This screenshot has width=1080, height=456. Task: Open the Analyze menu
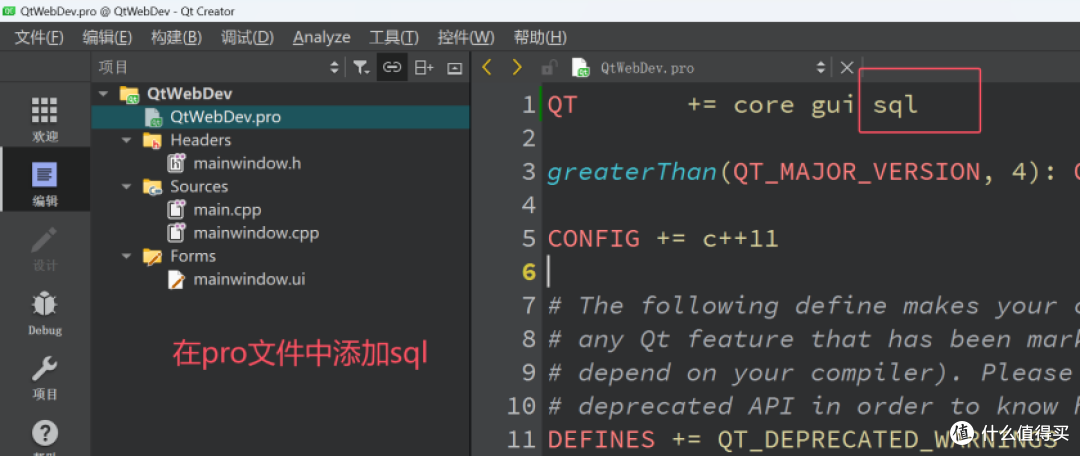click(x=321, y=37)
